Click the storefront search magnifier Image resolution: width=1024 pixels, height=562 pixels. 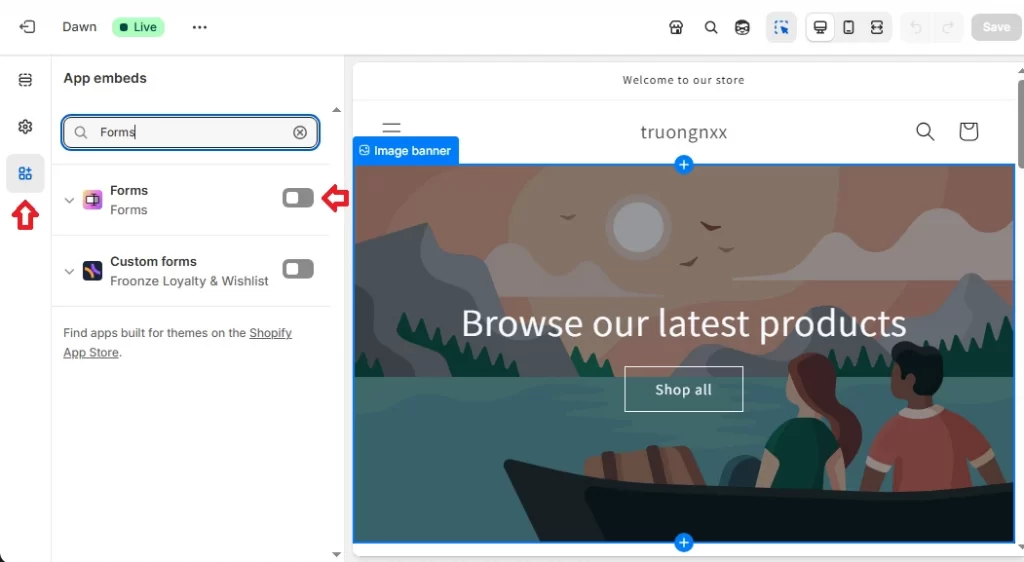coord(925,131)
